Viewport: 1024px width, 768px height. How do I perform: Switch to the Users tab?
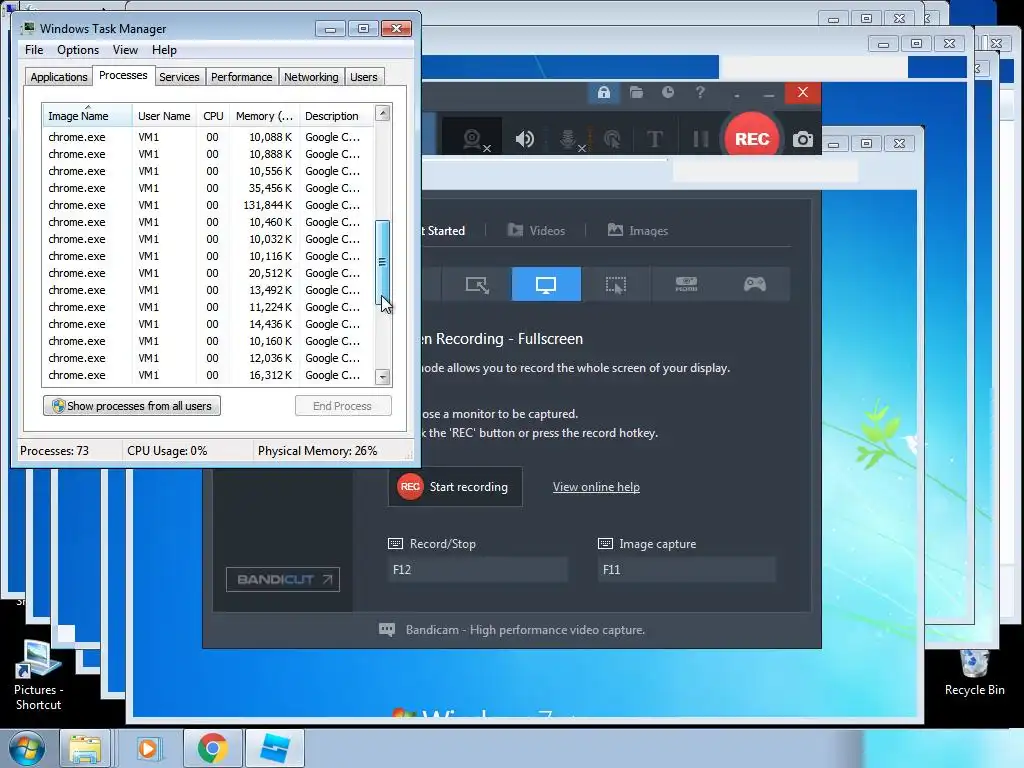[x=363, y=77]
